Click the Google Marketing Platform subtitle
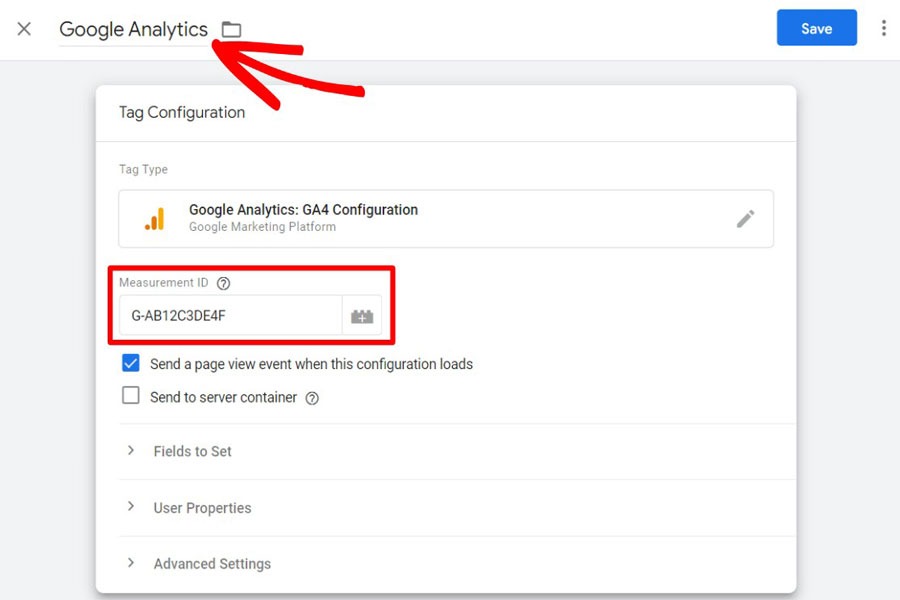900x600 pixels. pos(262,227)
